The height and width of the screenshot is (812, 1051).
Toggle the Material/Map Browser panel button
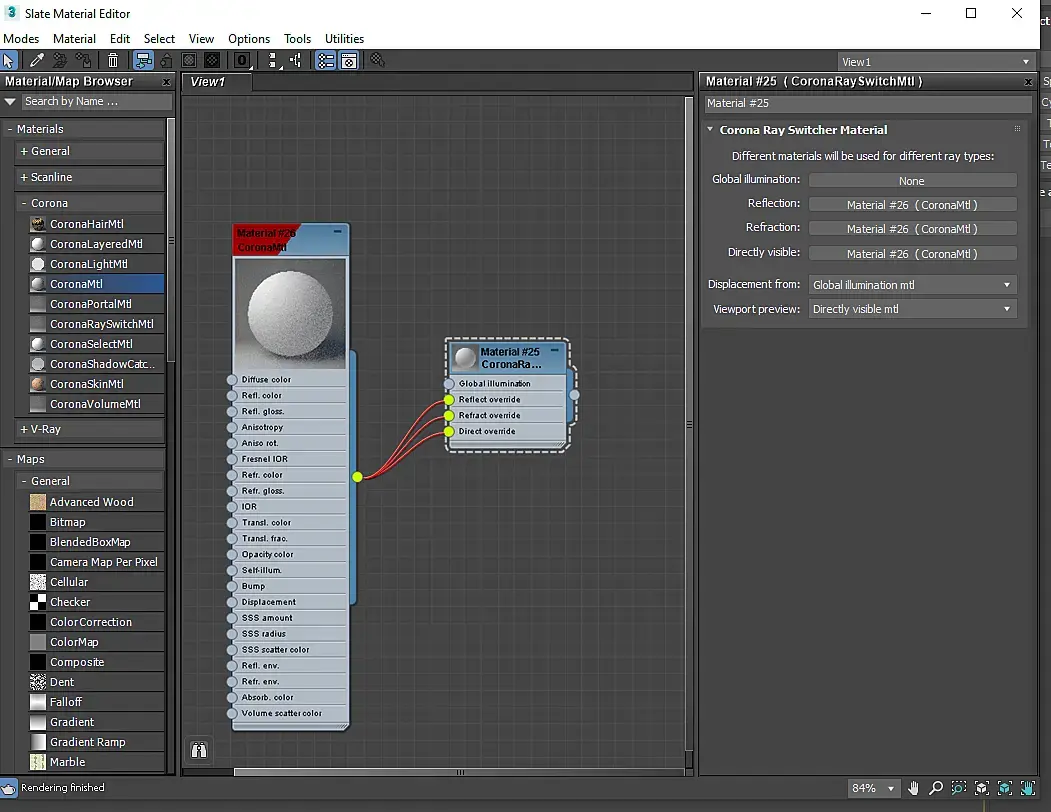pos(326,61)
